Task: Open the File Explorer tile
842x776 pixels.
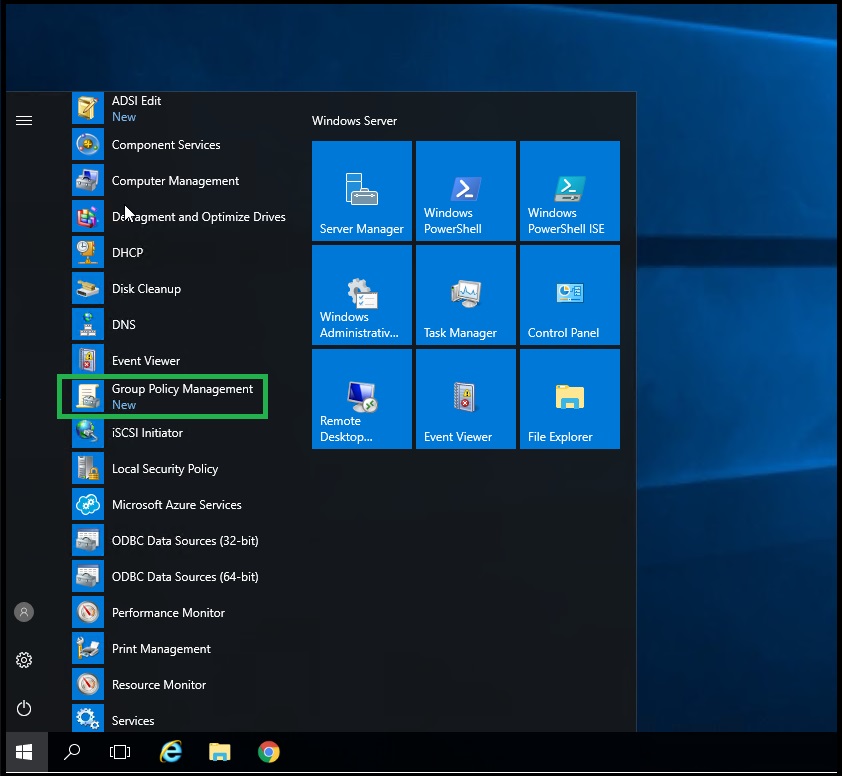Action: [x=570, y=399]
